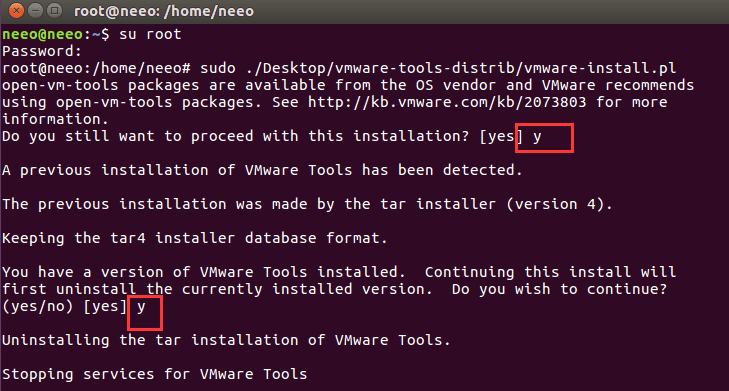Click the 'Keeping the tar4 installer' line
Image resolution: width=729 pixels, height=391 pixels.
click(194, 238)
